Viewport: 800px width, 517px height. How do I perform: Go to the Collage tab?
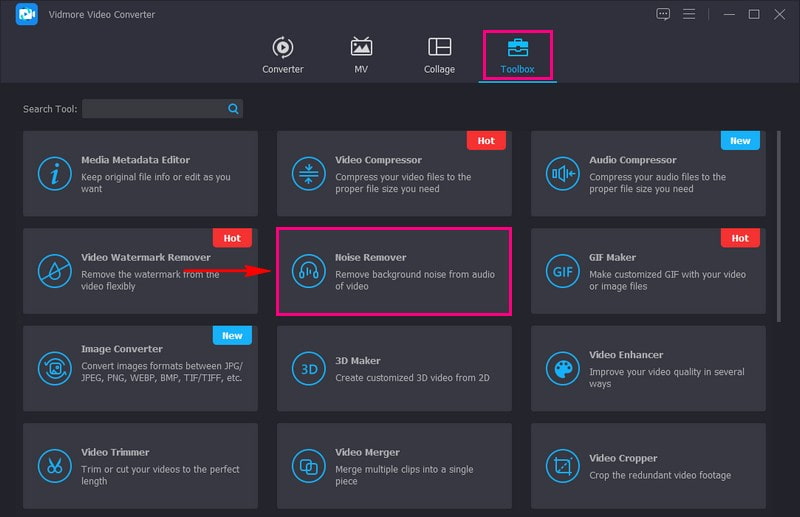pyautogui.click(x=439, y=55)
